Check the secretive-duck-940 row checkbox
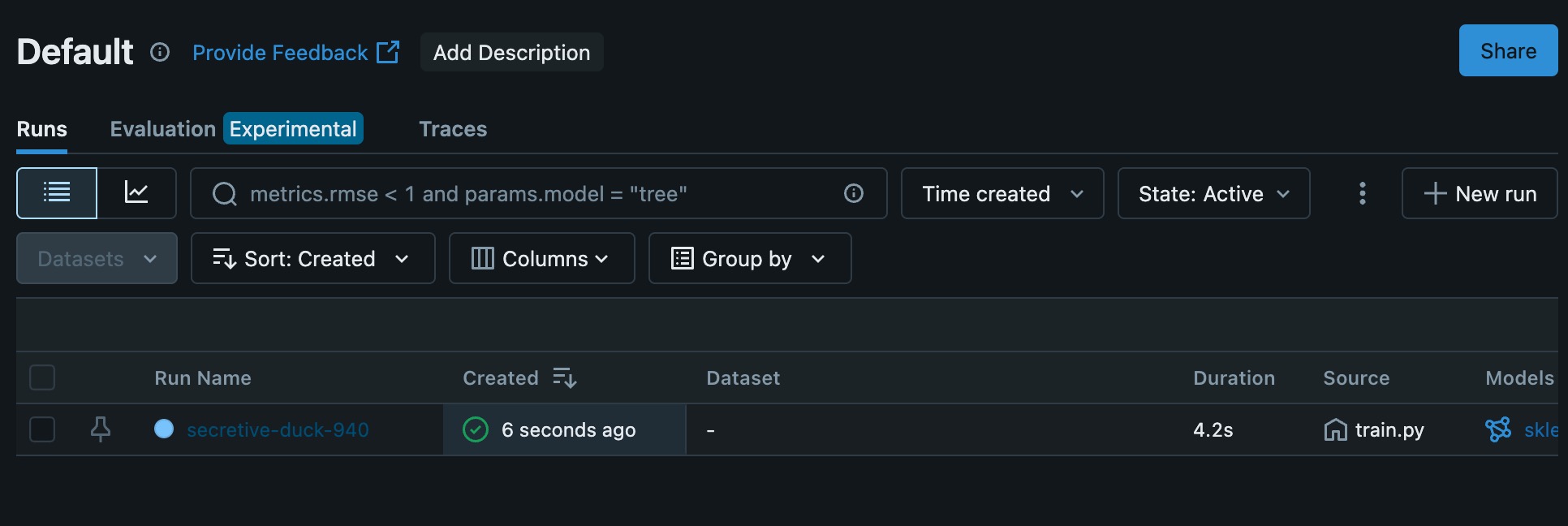The image size is (1568, 526). pyautogui.click(x=42, y=429)
